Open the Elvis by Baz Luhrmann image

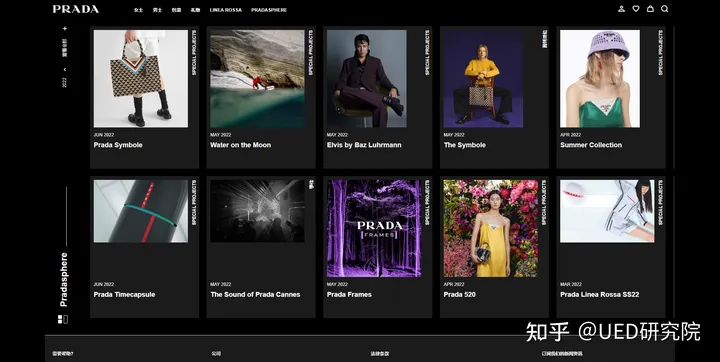tap(366, 79)
